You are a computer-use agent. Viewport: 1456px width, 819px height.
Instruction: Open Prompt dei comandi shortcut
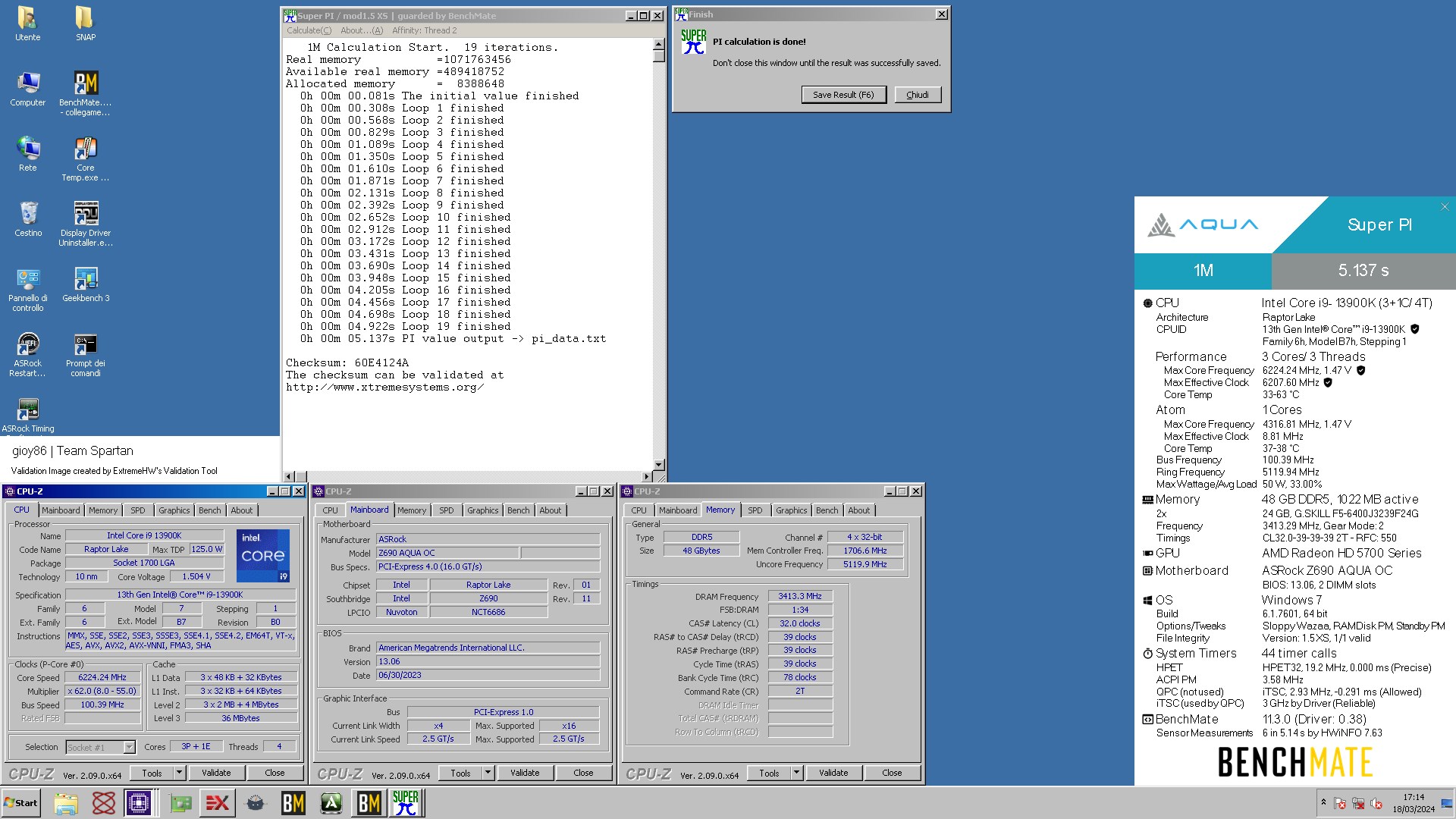[x=85, y=354]
